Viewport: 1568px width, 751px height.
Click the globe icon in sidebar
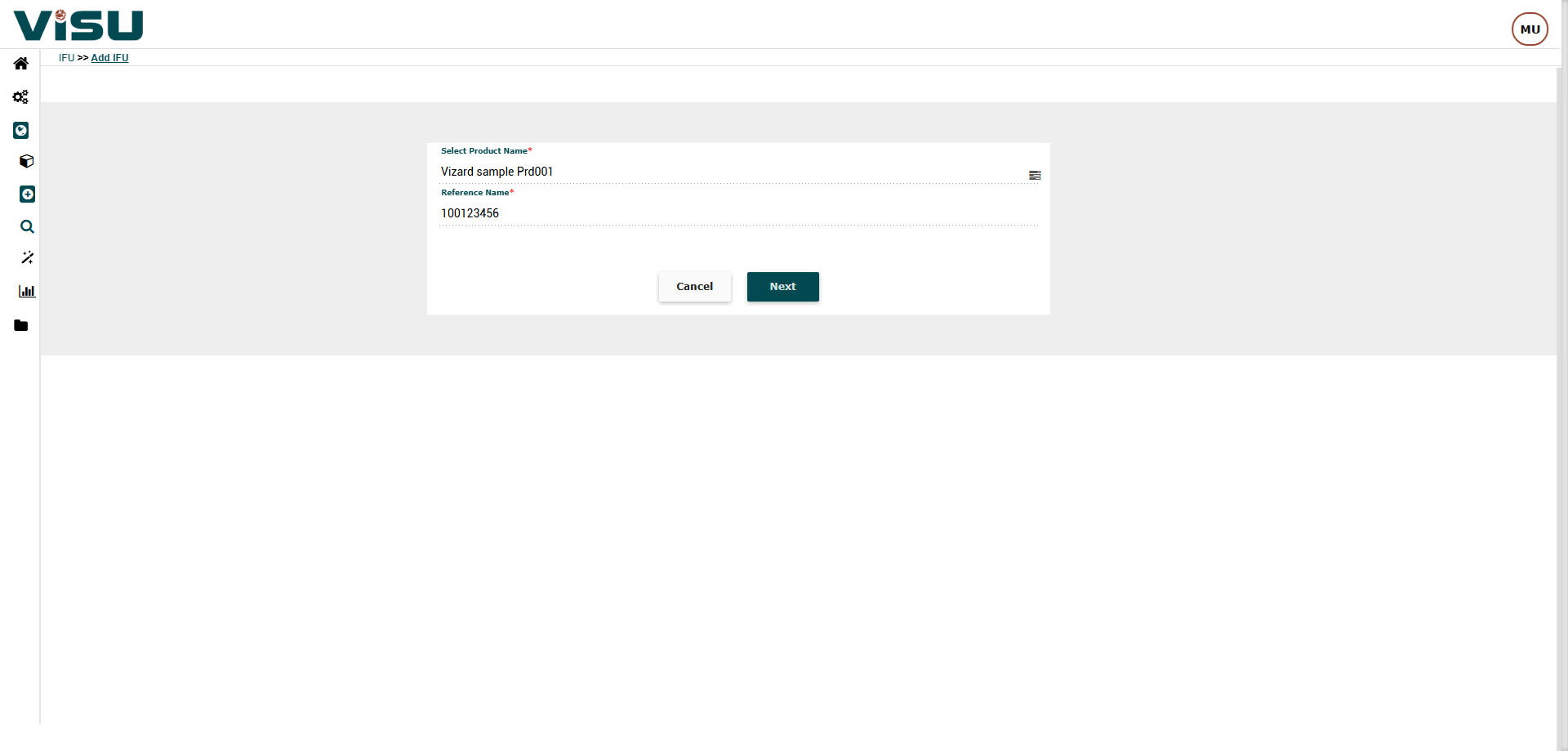[x=21, y=131]
